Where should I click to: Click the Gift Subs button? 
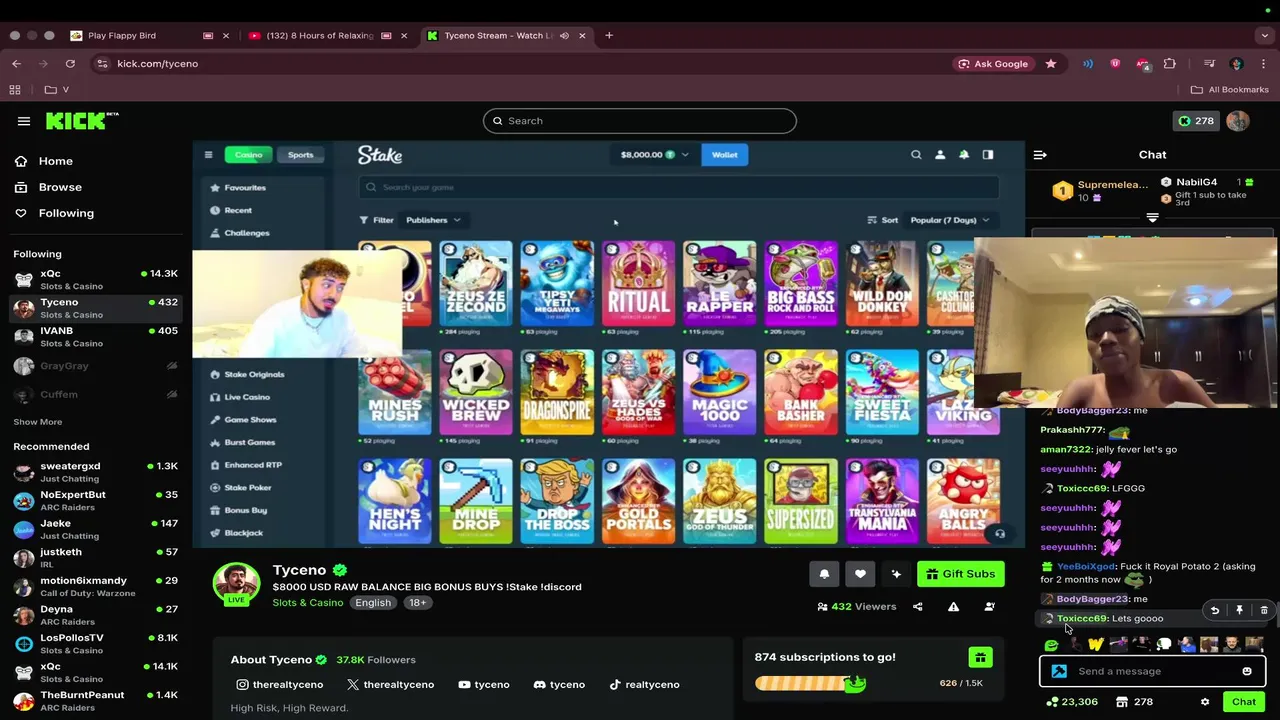(960, 574)
